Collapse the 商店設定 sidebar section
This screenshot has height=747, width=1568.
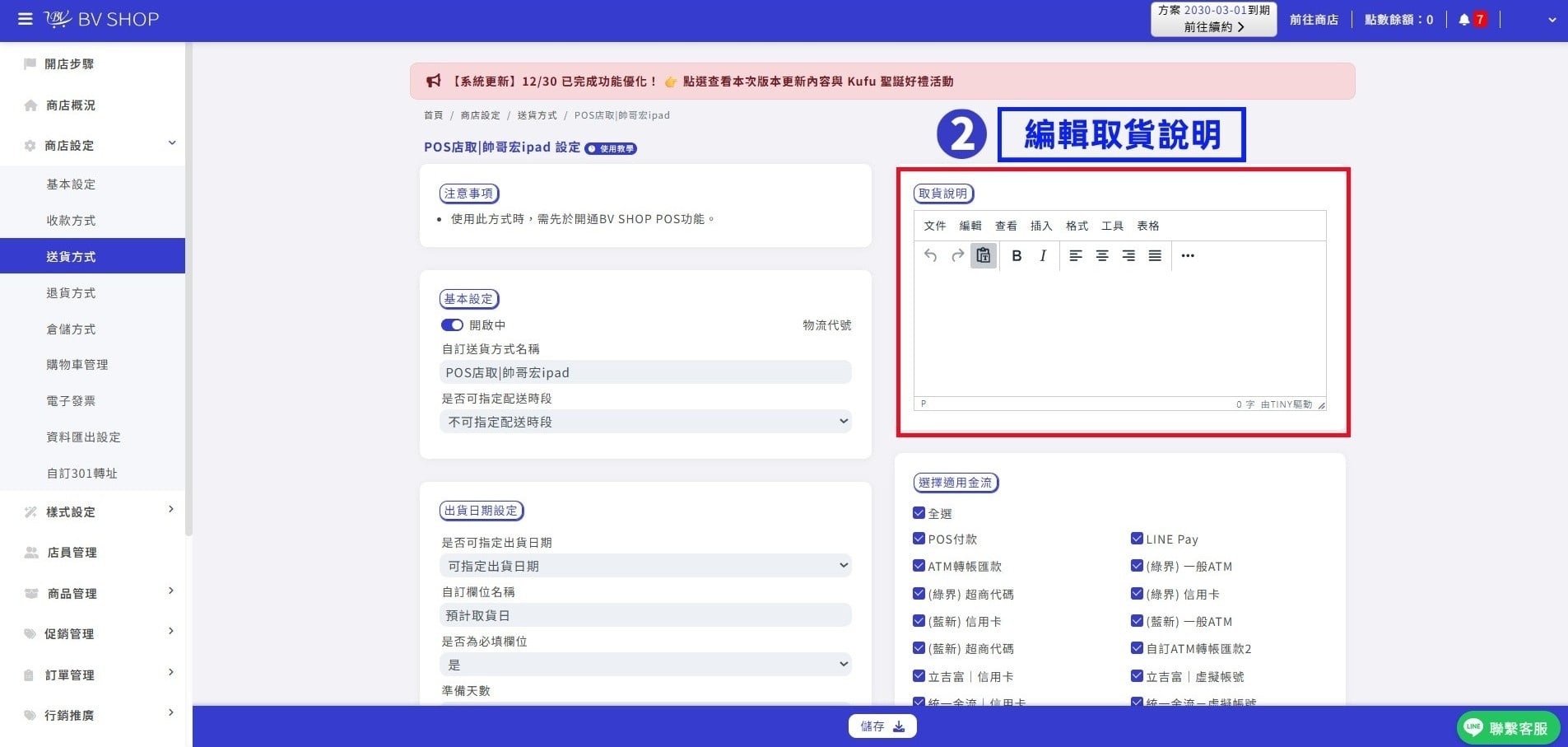172,143
